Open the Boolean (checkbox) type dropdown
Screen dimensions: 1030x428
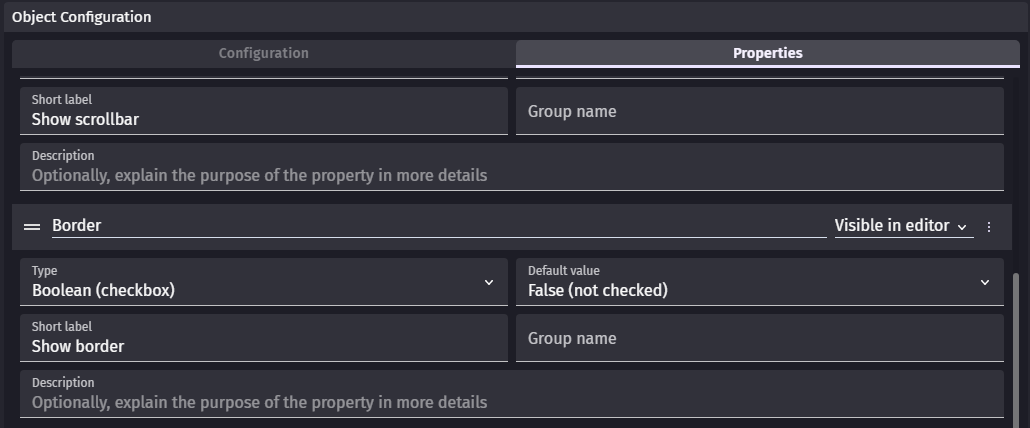tap(263, 282)
